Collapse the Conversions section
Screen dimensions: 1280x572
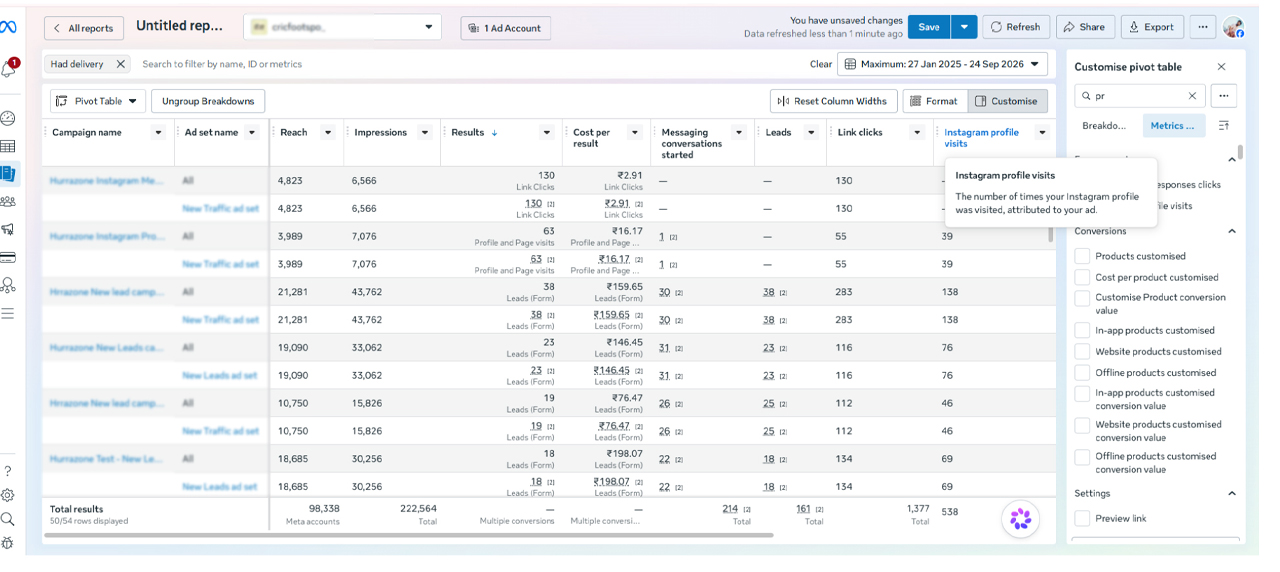pos(1232,231)
